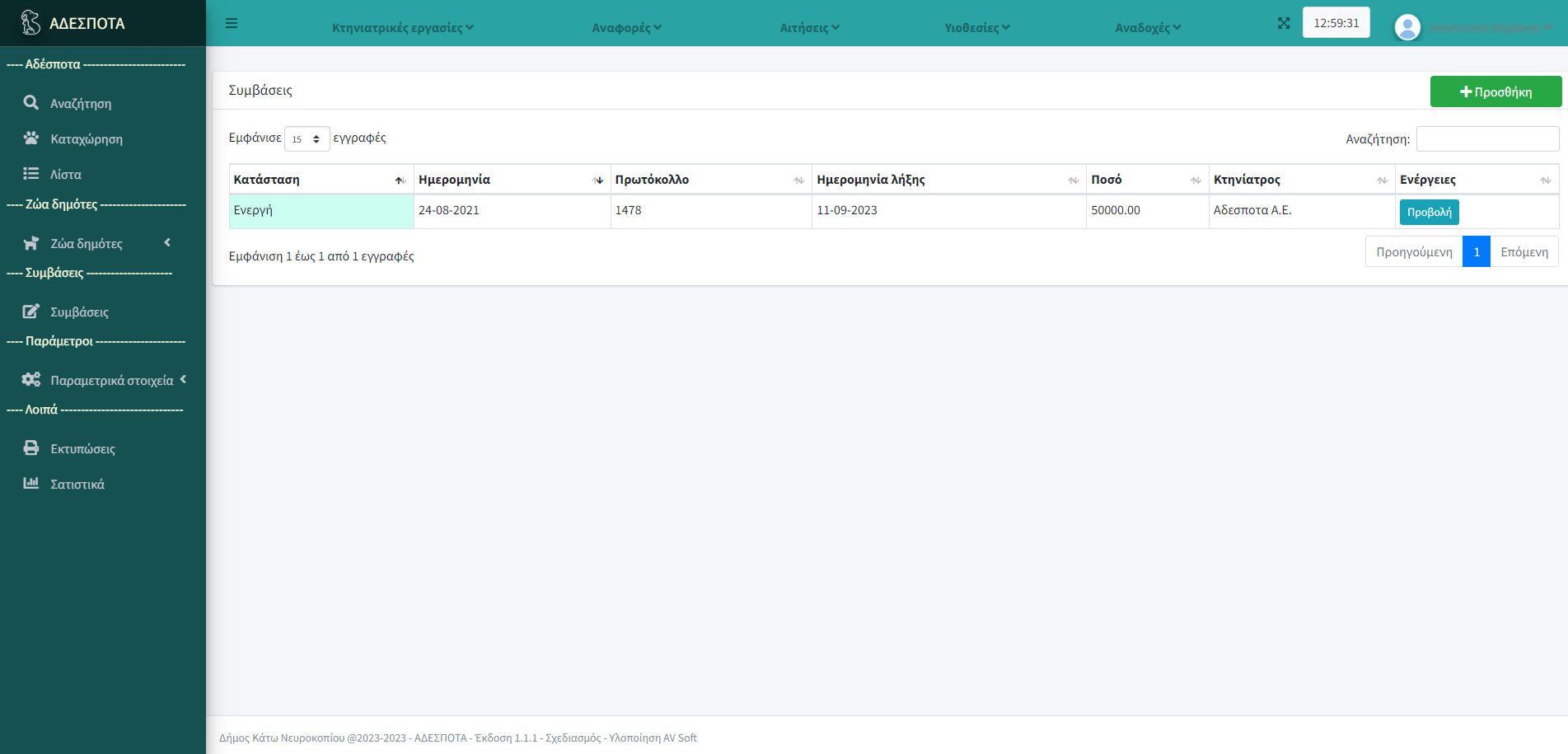Open Εκτυπώσεις in the sidebar
Viewport: 1568px width, 754px height.
pos(82,448)
